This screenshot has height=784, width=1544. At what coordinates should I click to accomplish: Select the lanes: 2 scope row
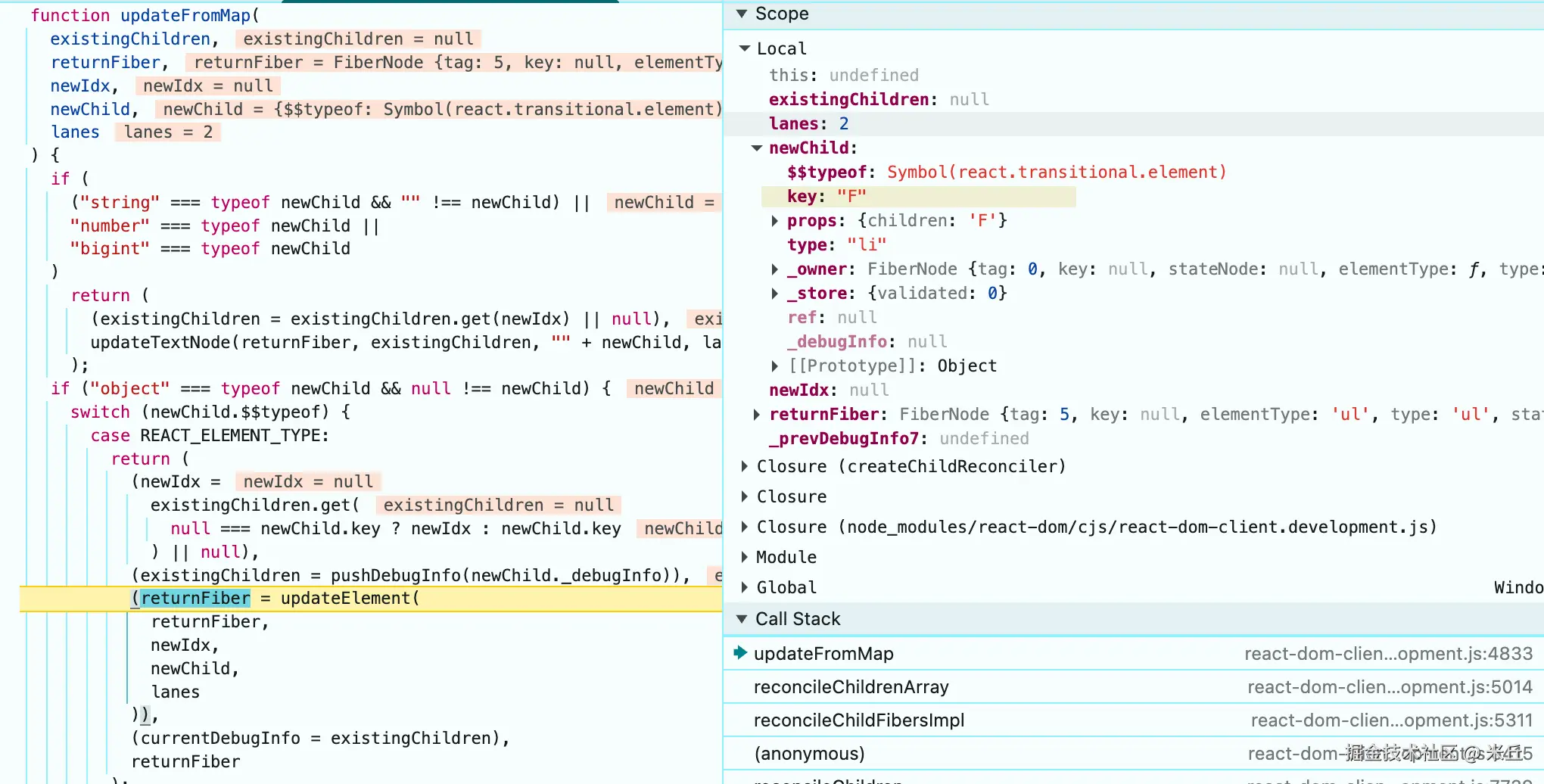point(1134,124)
